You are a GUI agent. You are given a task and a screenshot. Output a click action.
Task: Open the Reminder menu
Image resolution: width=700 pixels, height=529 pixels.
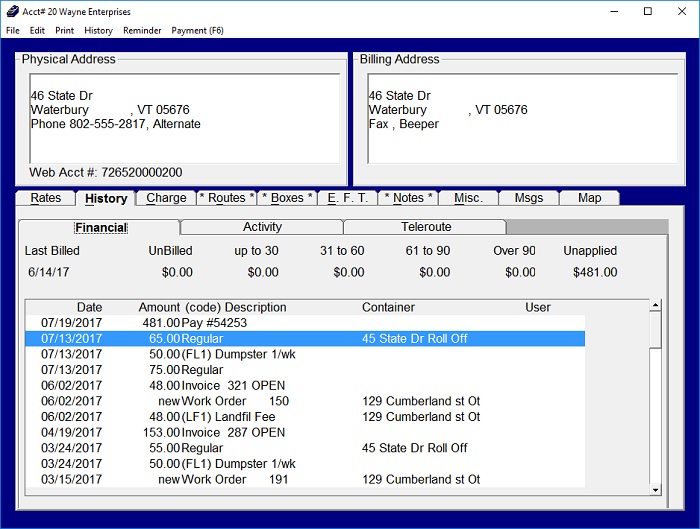(x=142, y=31)
